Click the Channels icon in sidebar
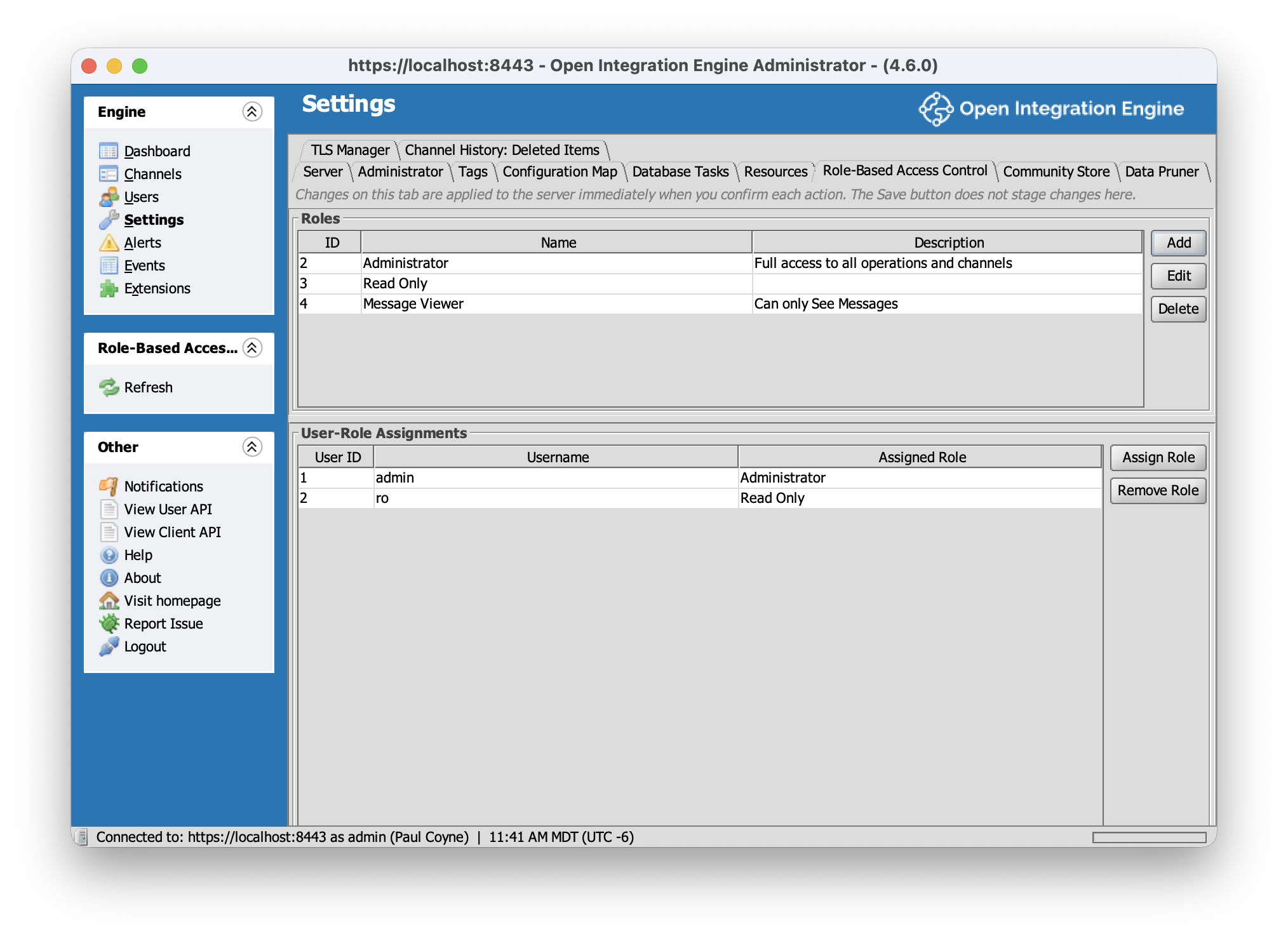The image size is (1288, 941). click(x=109, y=174)
